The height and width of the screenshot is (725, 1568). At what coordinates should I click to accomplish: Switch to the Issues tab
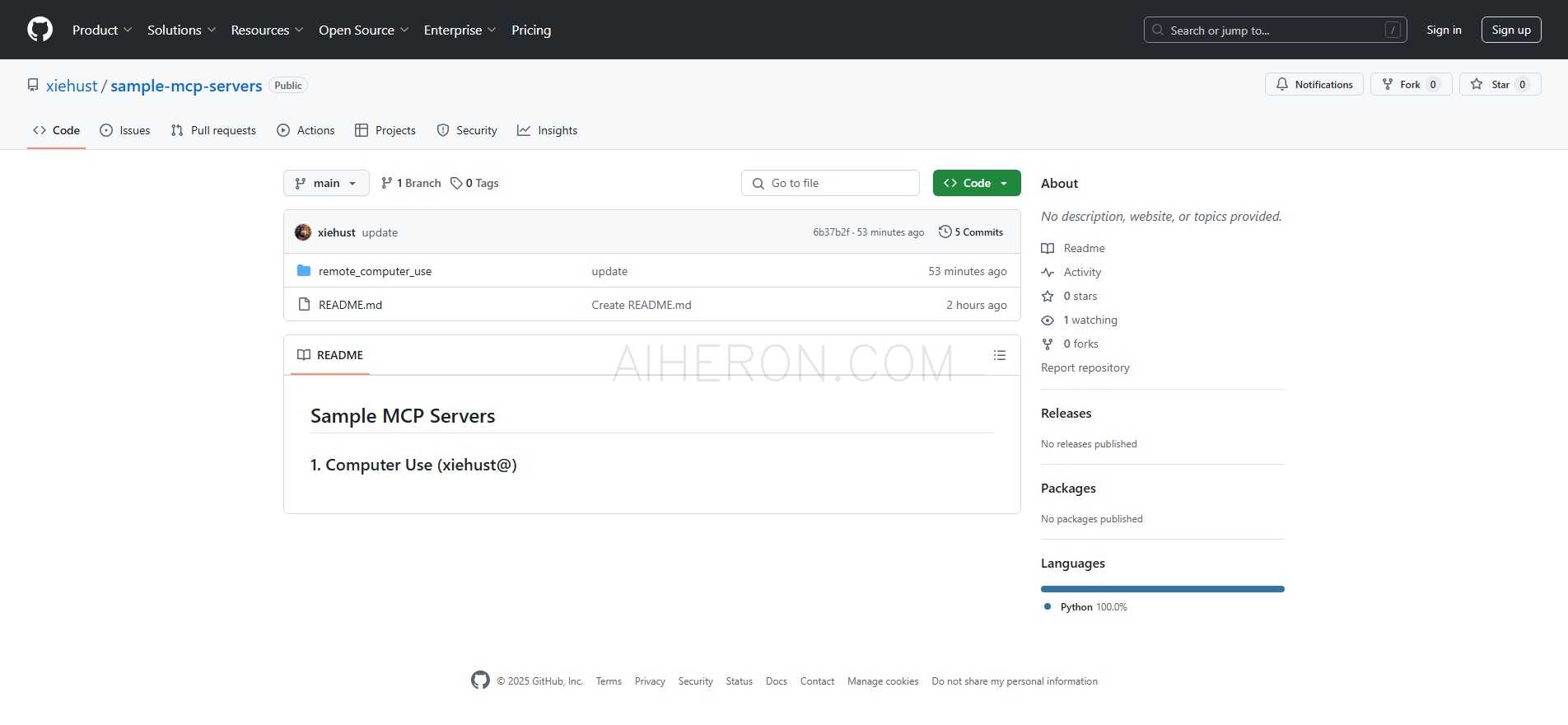124,130
